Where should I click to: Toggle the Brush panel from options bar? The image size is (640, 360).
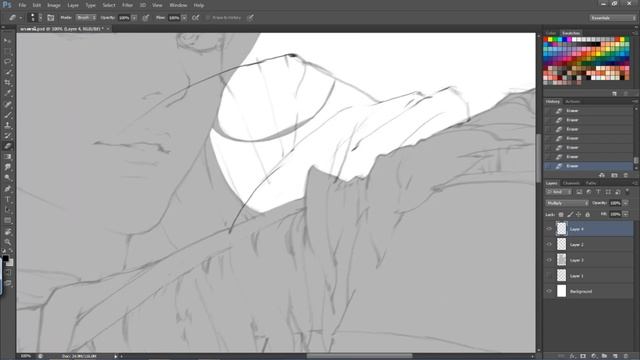coord(51,18)
